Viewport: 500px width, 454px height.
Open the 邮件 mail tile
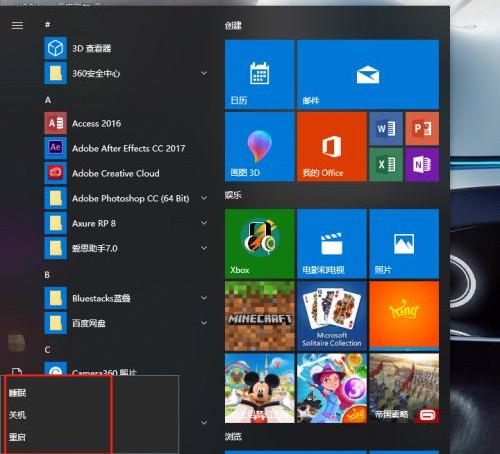[368, 74]
